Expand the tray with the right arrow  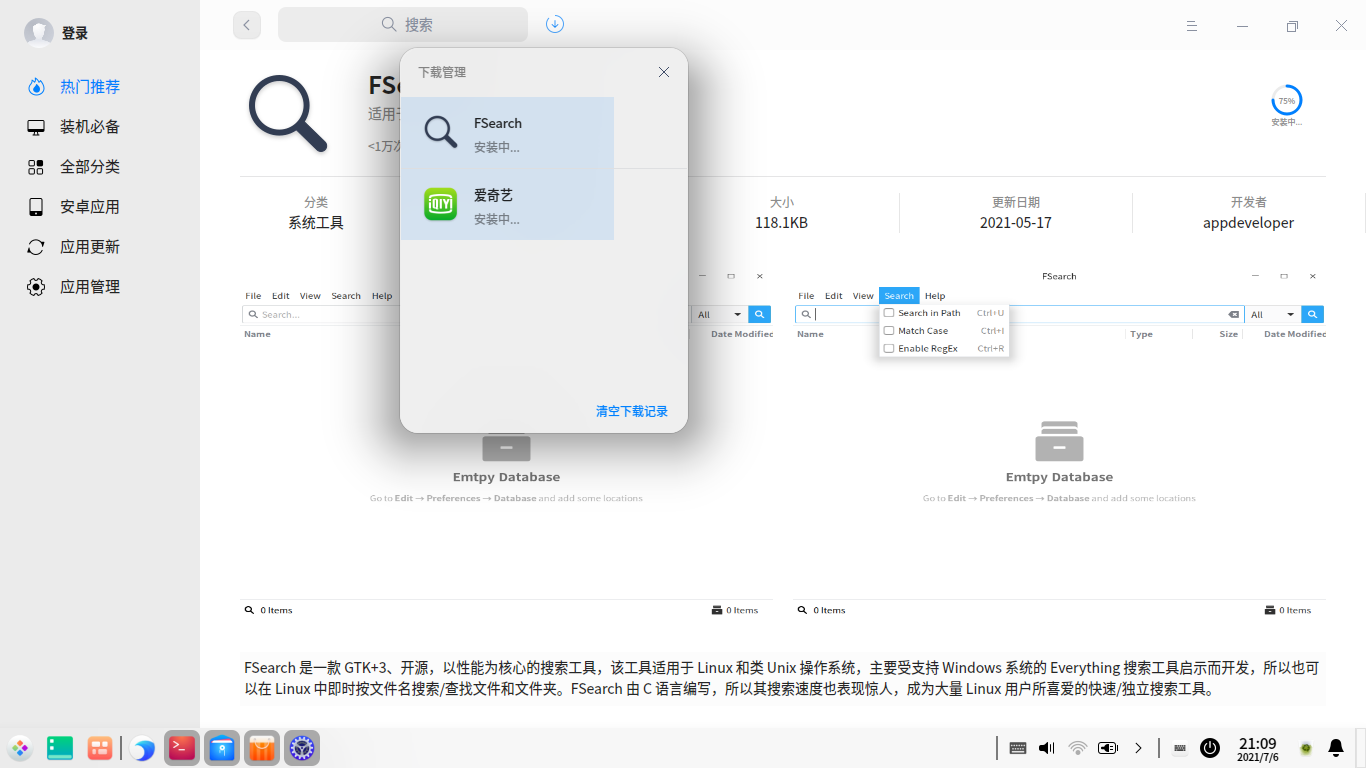(x=1138, y=748)
